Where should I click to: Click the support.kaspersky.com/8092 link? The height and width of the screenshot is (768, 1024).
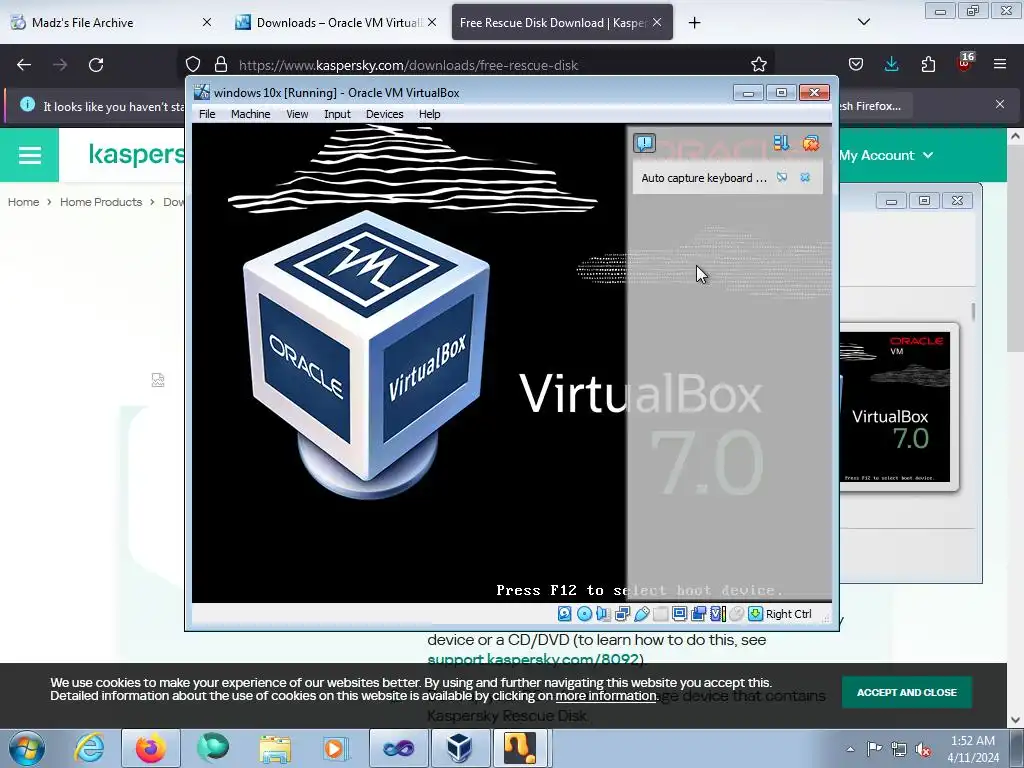tap(533, 659)
